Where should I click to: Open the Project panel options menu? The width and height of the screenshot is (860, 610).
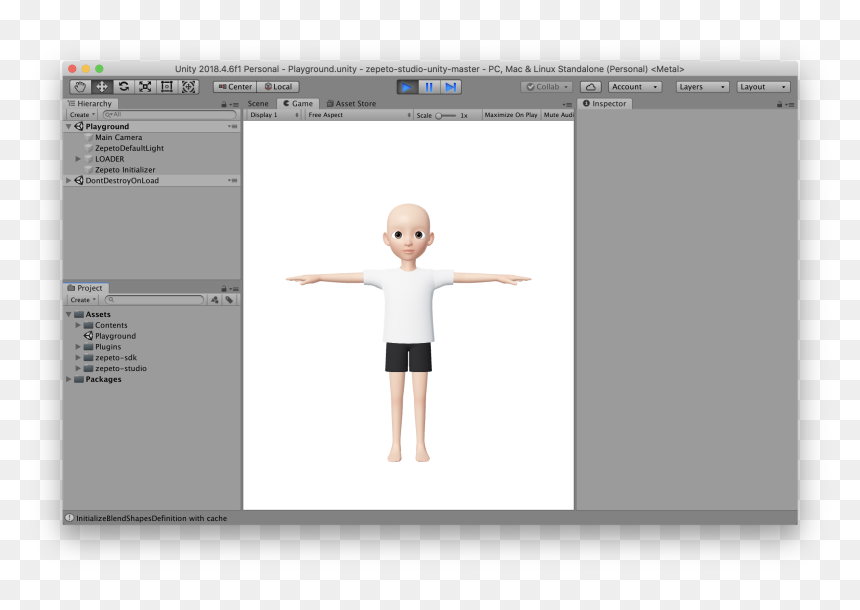(234, 289)
